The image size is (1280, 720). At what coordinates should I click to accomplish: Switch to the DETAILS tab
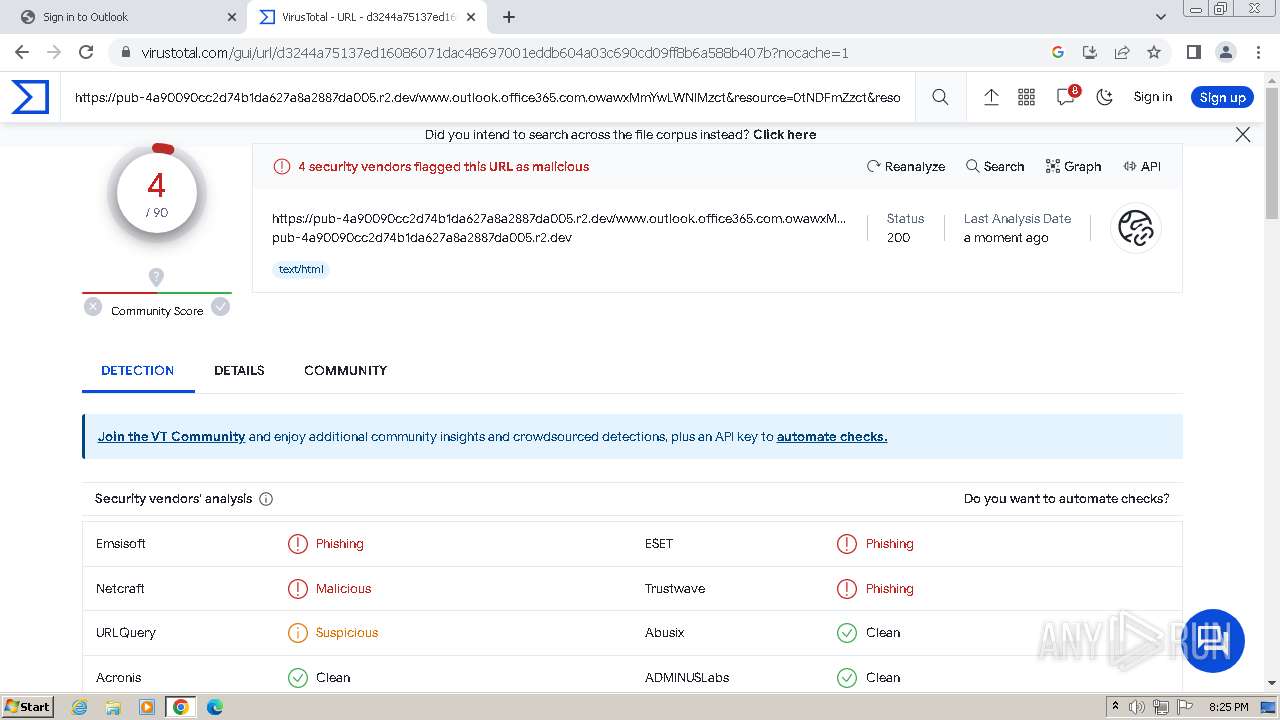(x=239, y=370)
